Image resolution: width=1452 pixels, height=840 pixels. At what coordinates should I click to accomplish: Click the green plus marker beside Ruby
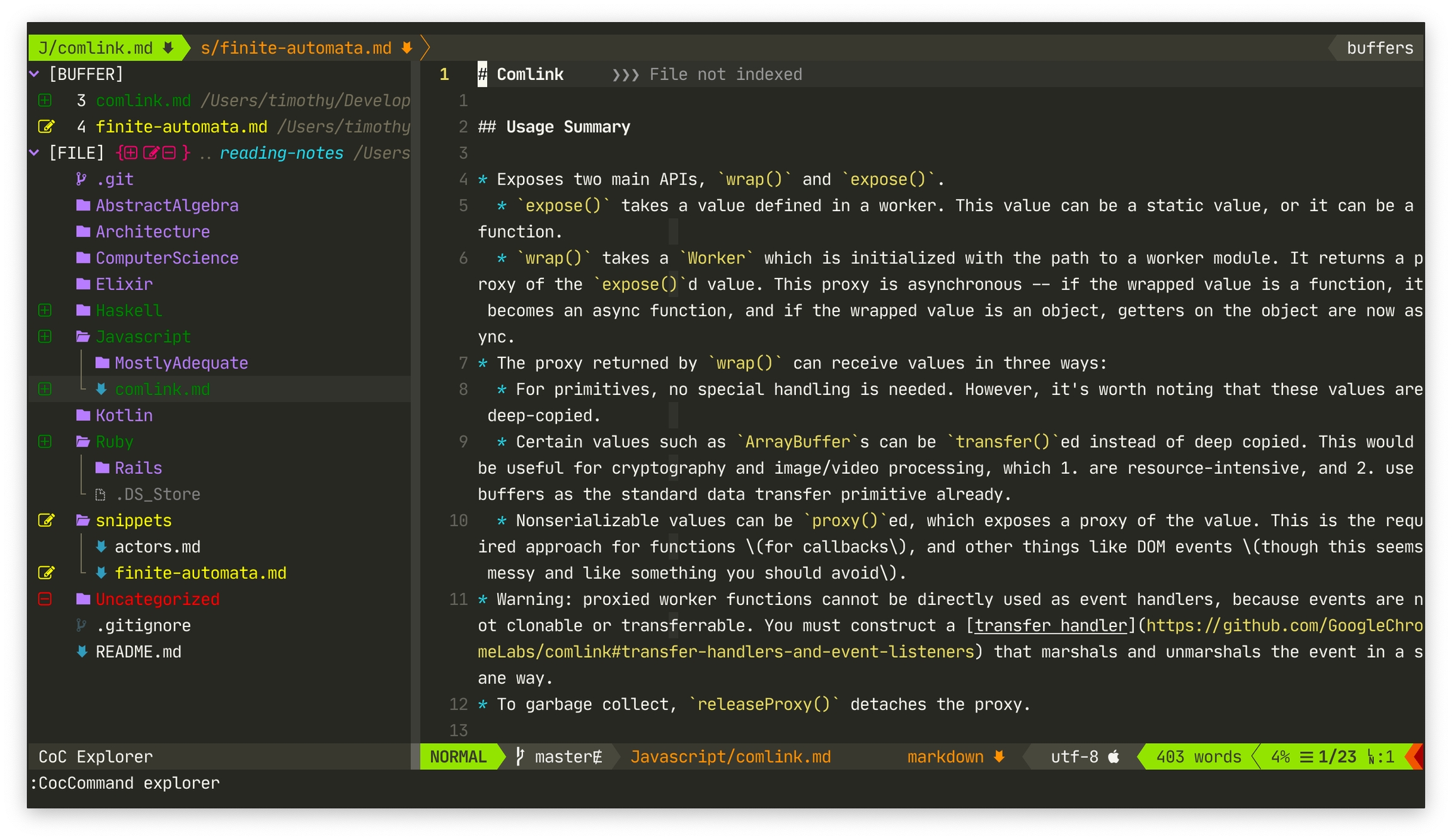(45, 442)
